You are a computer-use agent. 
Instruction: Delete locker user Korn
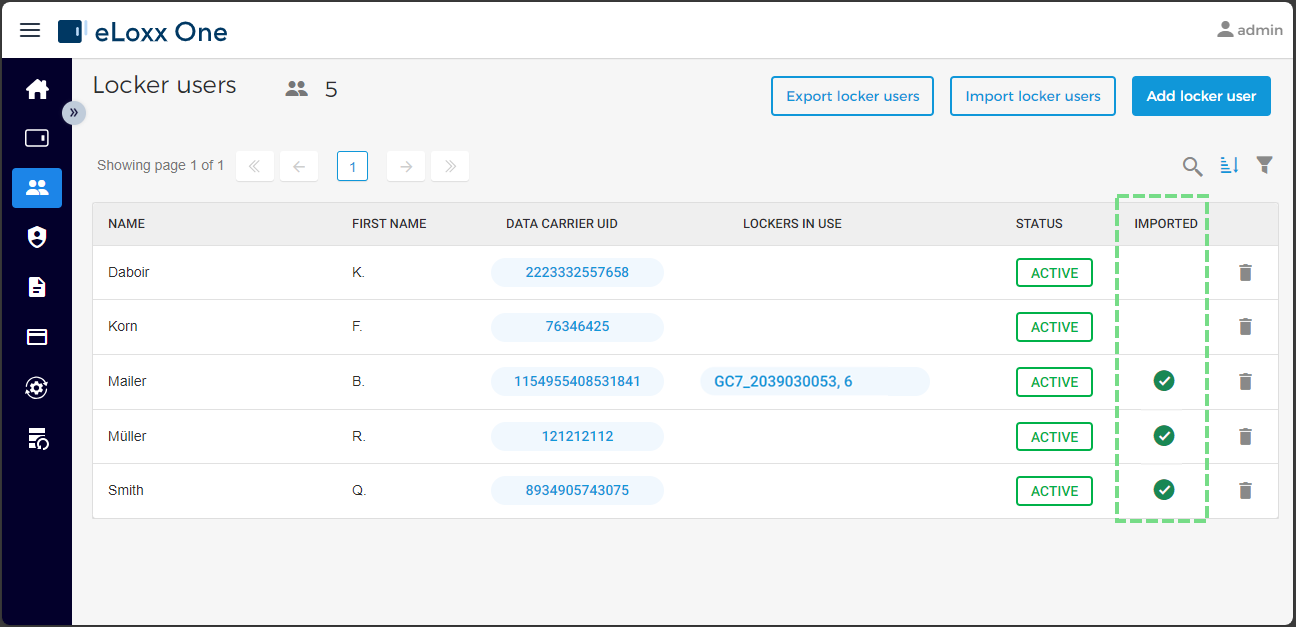pyautogui.click(x=1245, y=326)
